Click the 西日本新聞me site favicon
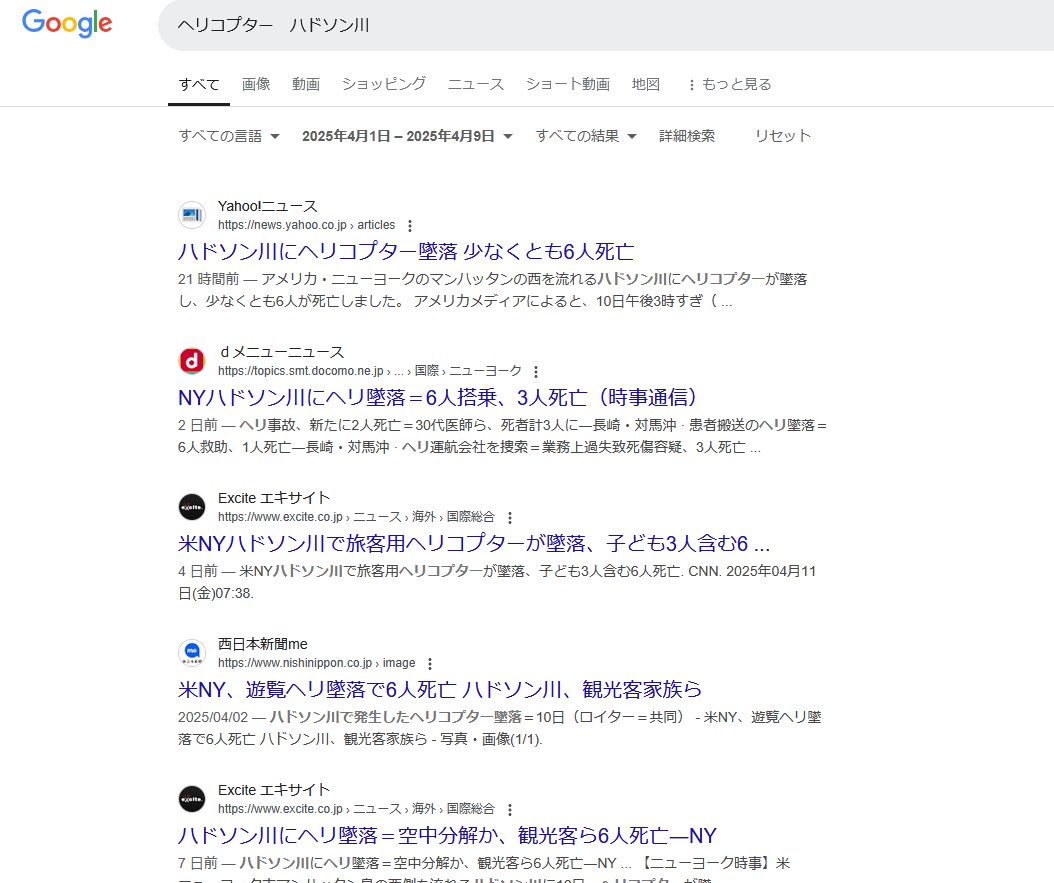This screenshot has width=1054, height=883. (192, 653)
